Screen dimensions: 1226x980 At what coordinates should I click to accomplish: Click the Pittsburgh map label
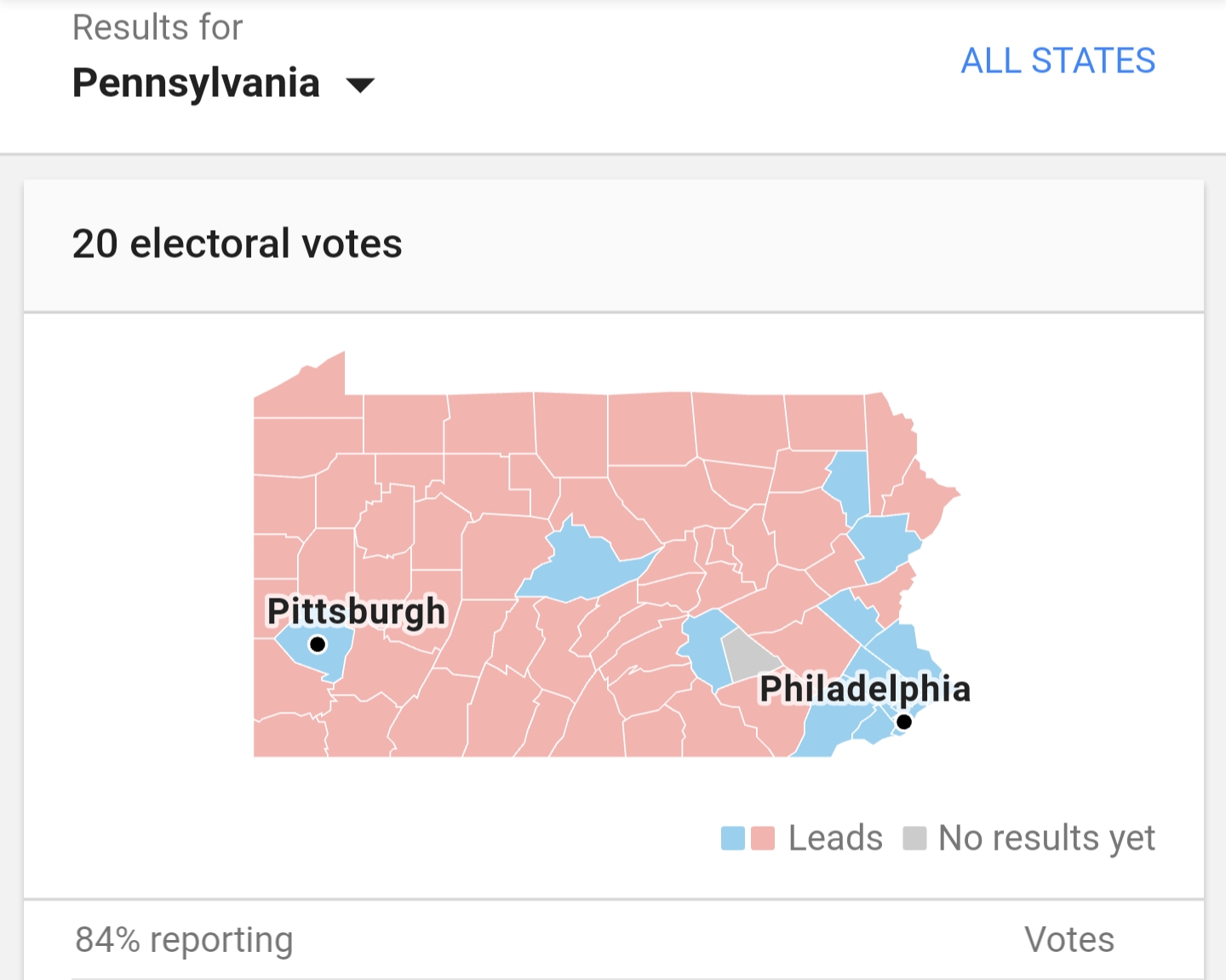click(356, 611)
